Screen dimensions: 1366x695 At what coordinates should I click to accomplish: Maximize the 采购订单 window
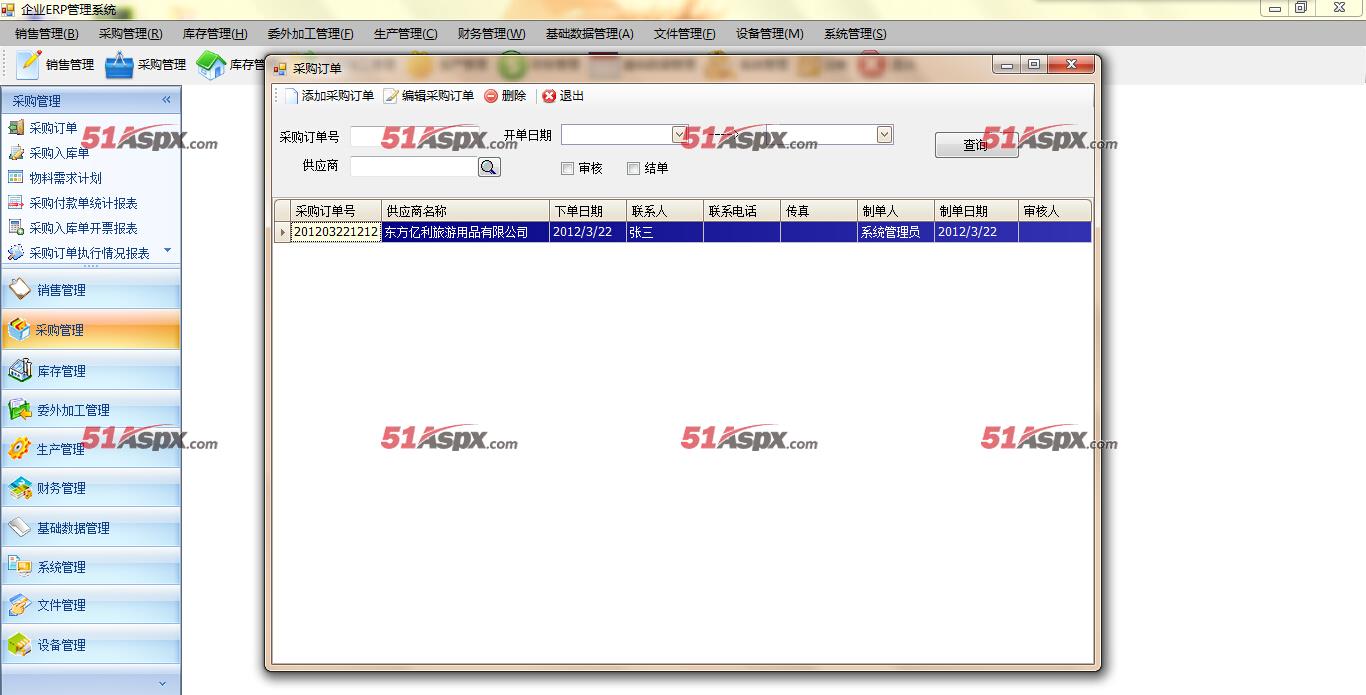(x=1034, y=65)
